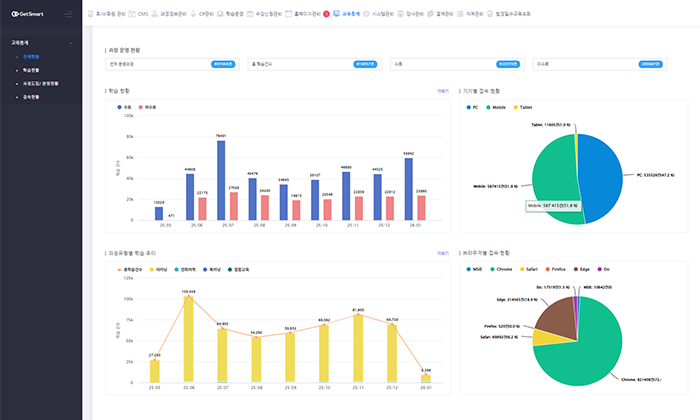
Task: Open the CMS menu icon
Action: pyautogui.click(x=132, y=15)
